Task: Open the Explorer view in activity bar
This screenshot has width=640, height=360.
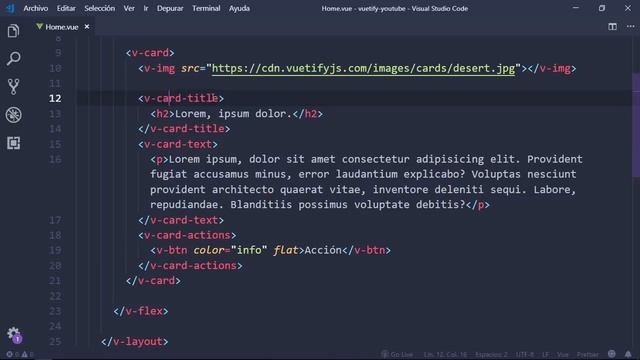Action: [x=13, y=31]
